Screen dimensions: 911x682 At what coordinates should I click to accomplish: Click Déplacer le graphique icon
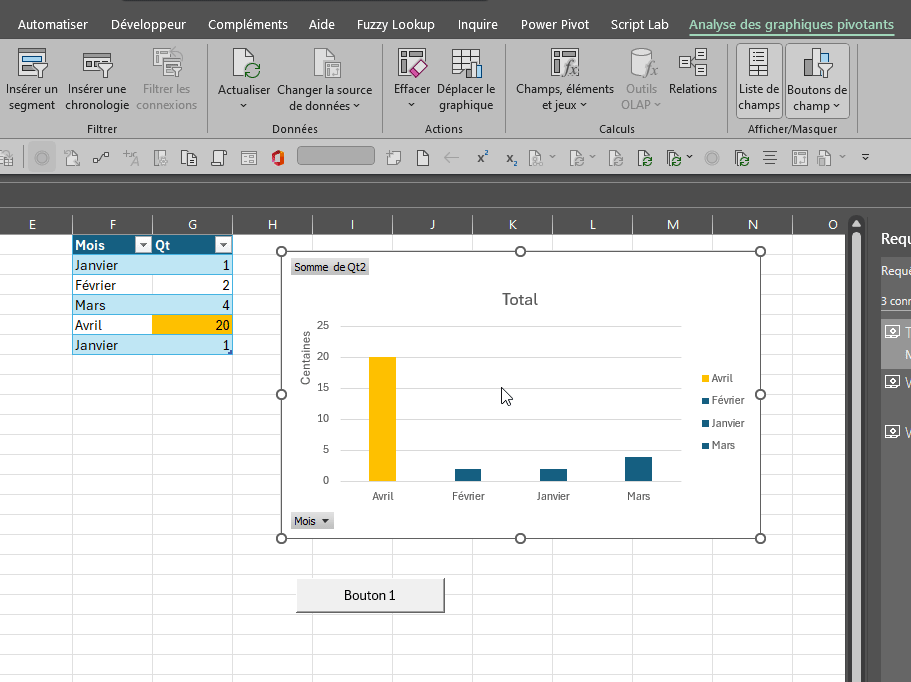pyautogui.click(x=466, y=63)
